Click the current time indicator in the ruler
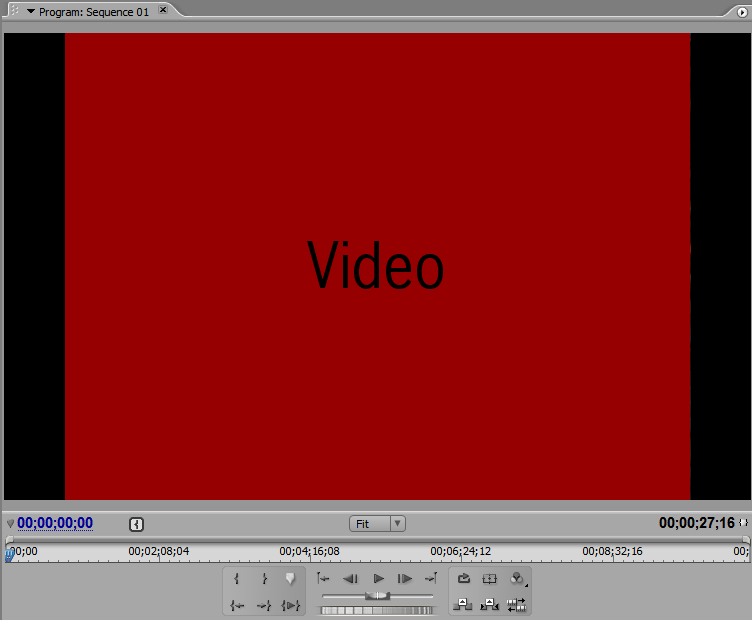752x620 pixels. [x=9, y=555]
